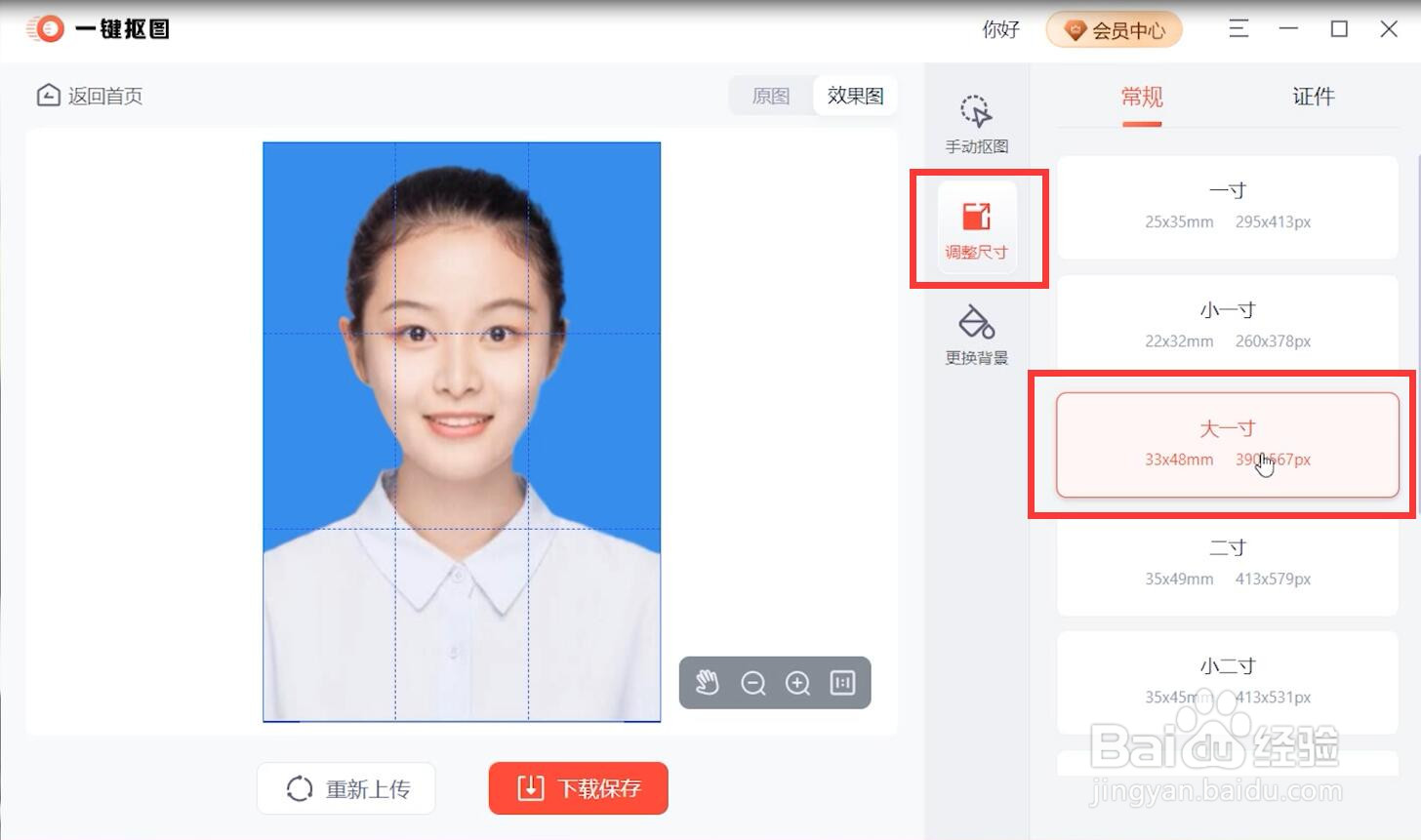Open the 会员中心 membership center

coord(1113,29)
